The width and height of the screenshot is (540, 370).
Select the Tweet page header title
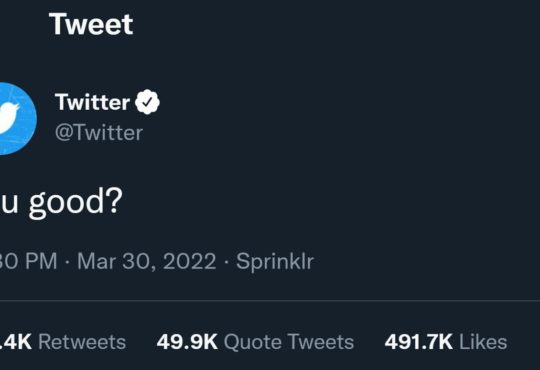[x=91, y=24]
